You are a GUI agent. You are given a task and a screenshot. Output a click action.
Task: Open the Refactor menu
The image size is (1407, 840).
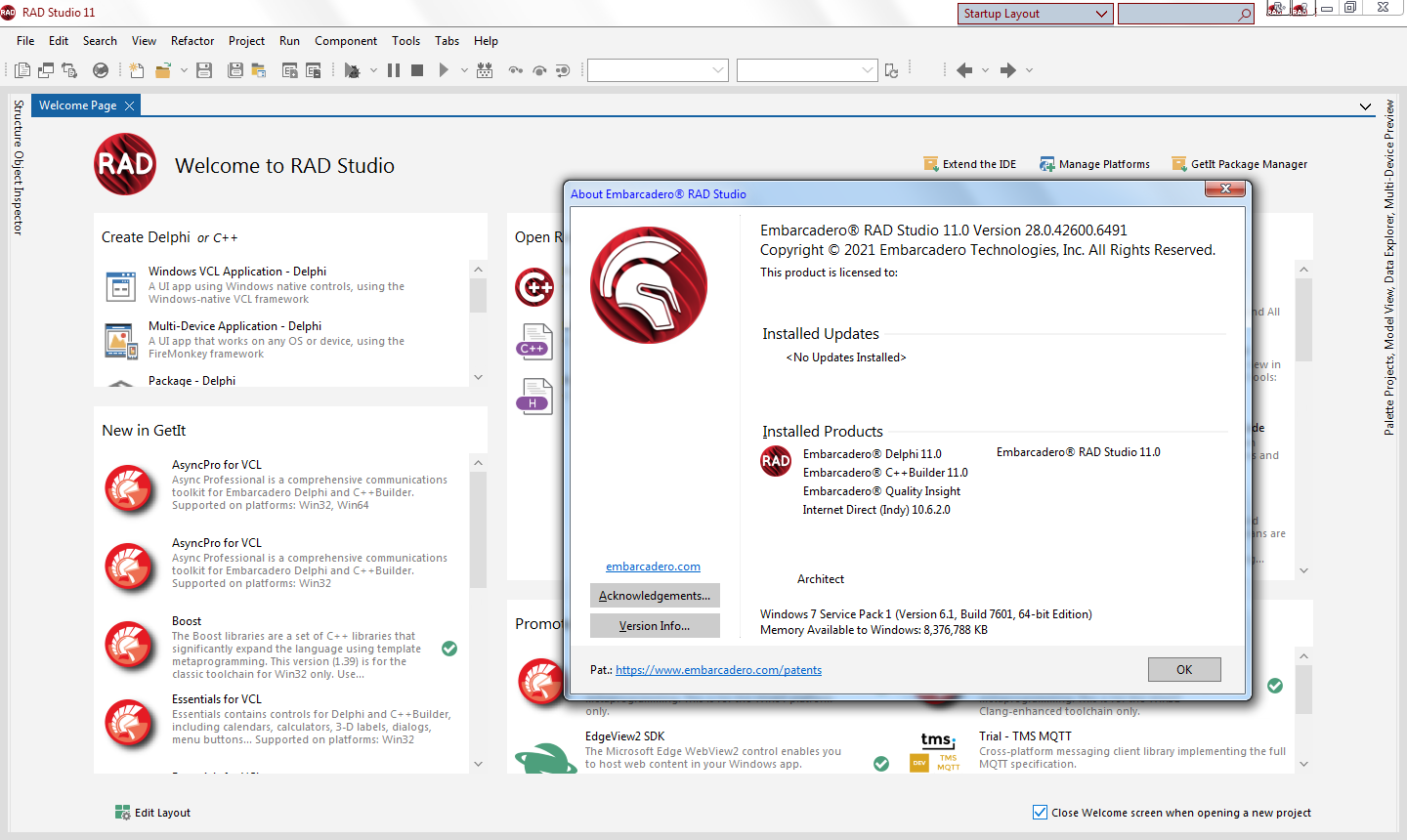point(192,41)
